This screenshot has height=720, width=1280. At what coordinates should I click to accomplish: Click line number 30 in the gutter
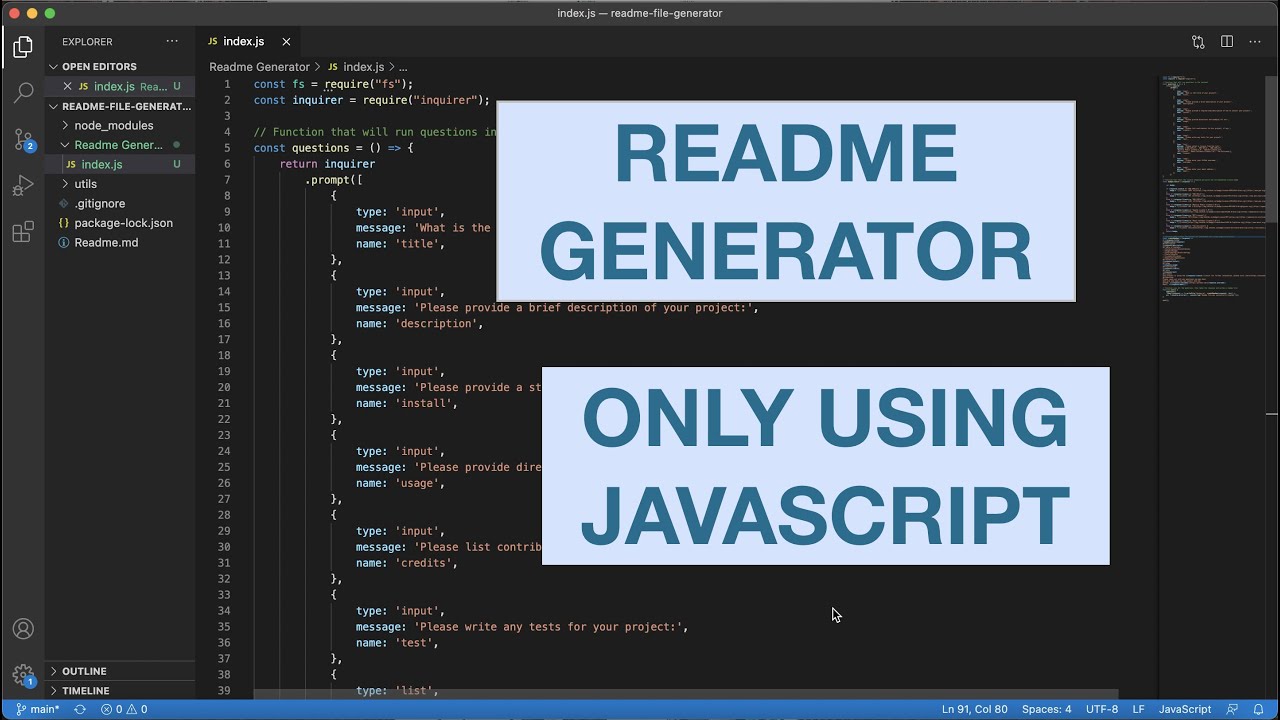point(224,547)
